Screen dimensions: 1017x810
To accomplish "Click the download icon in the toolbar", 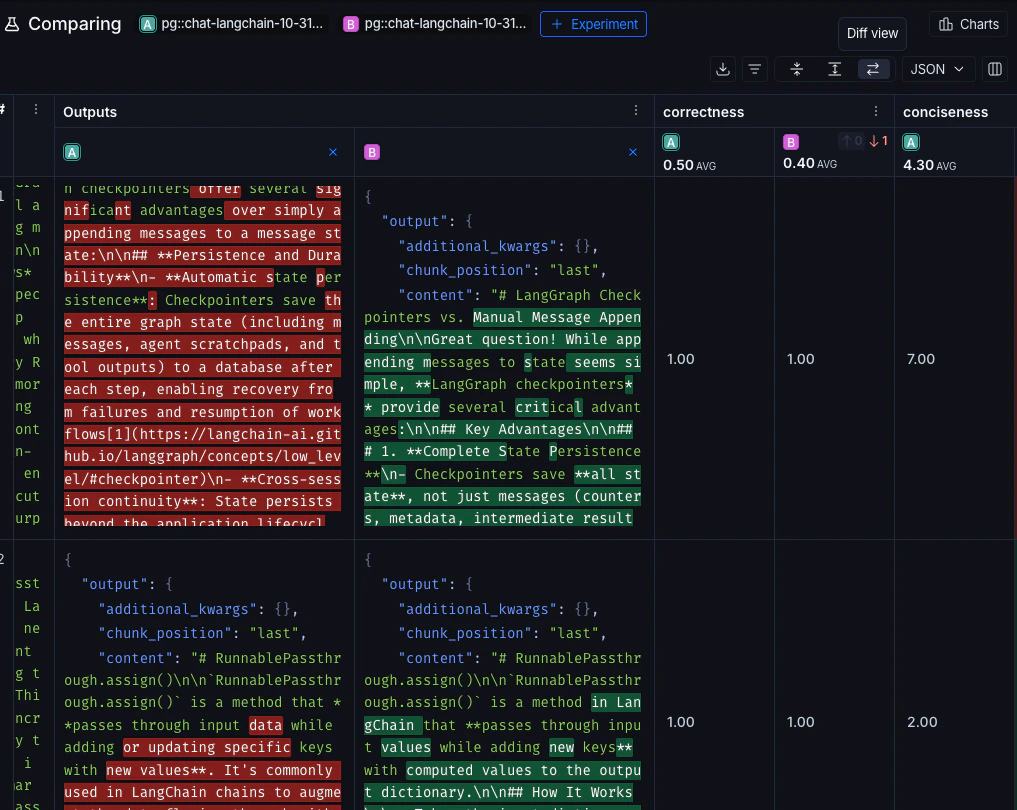I will tap(723, 69).
